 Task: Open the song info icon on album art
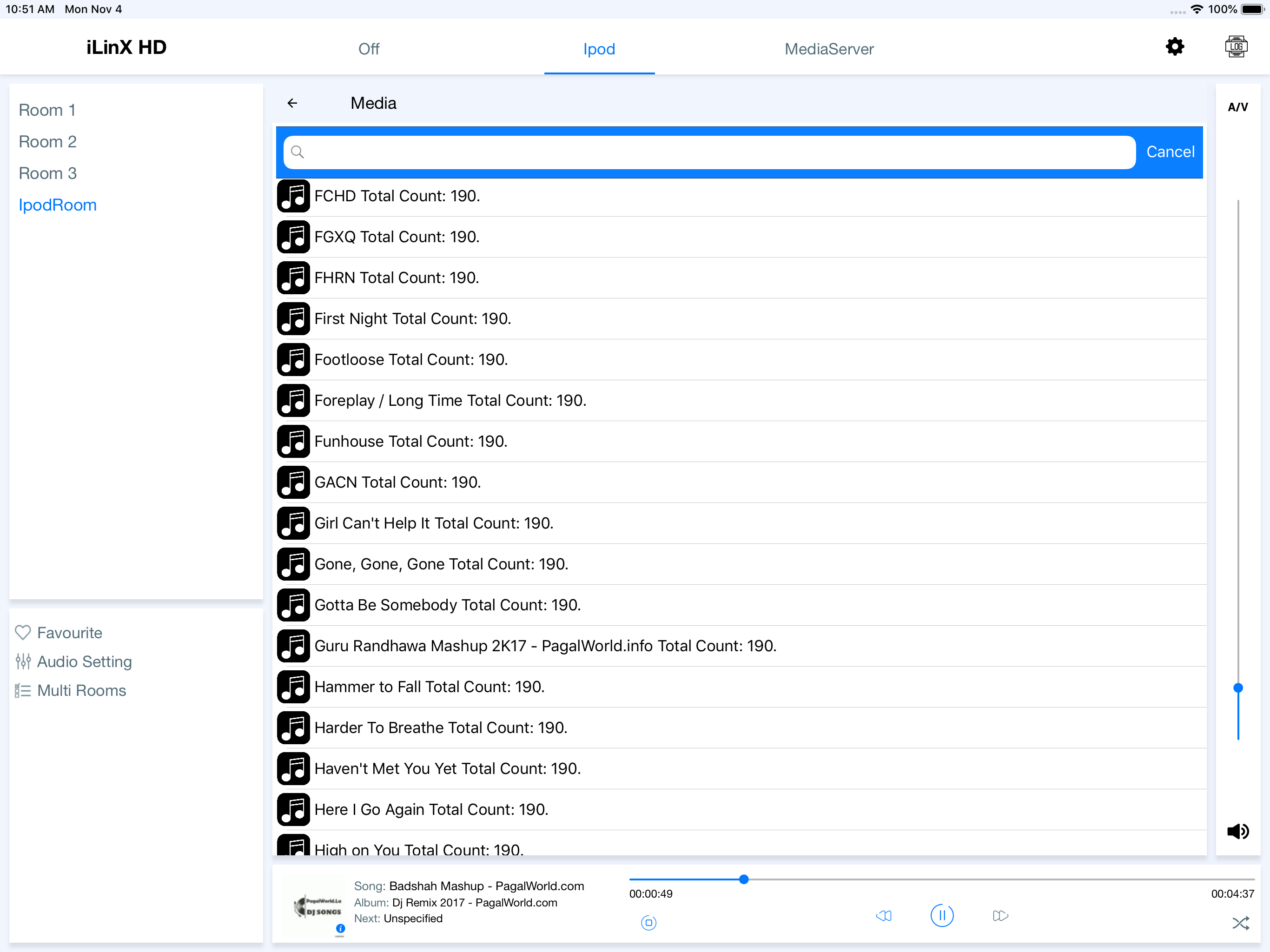click(340, 928)
